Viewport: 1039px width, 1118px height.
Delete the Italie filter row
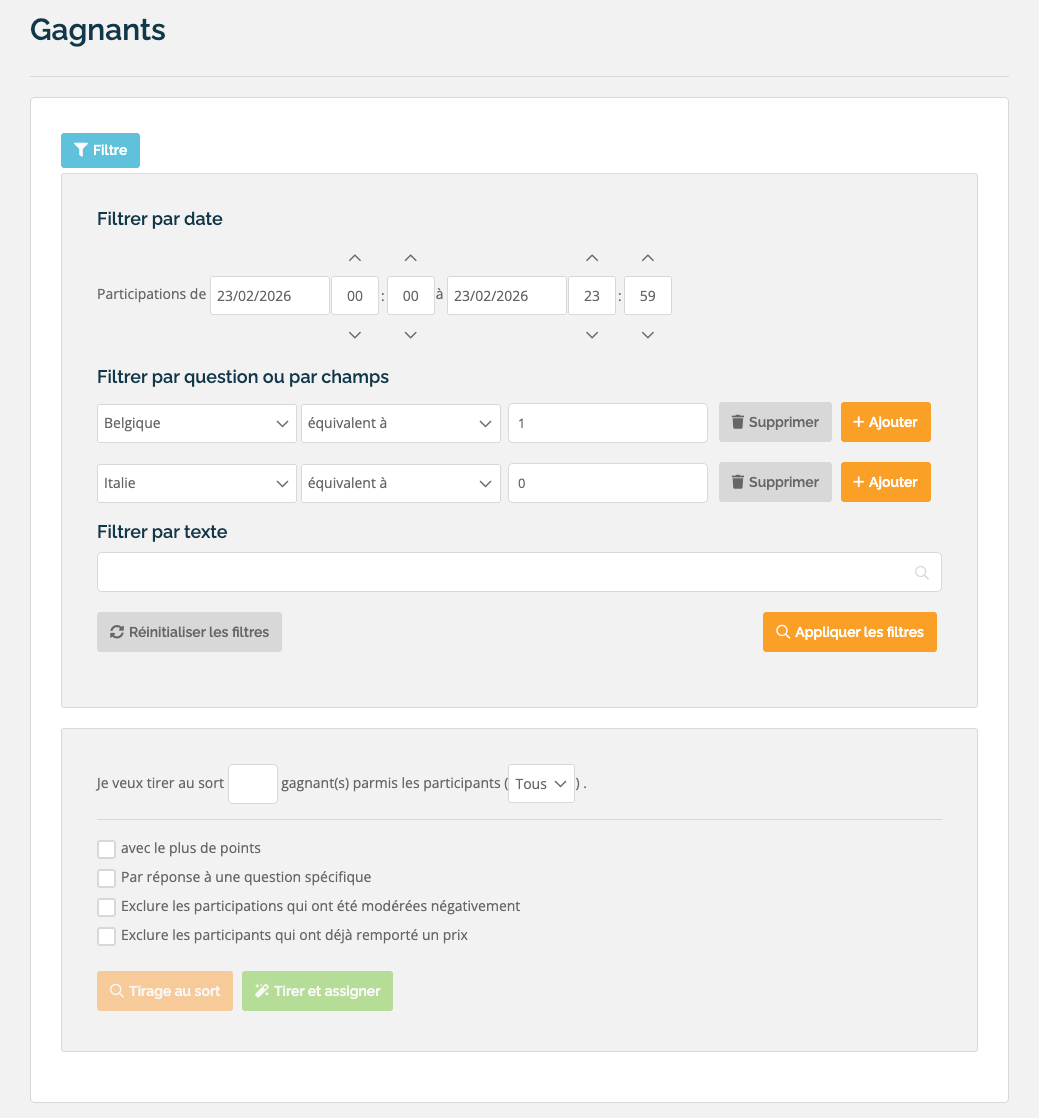click(775, 482)
